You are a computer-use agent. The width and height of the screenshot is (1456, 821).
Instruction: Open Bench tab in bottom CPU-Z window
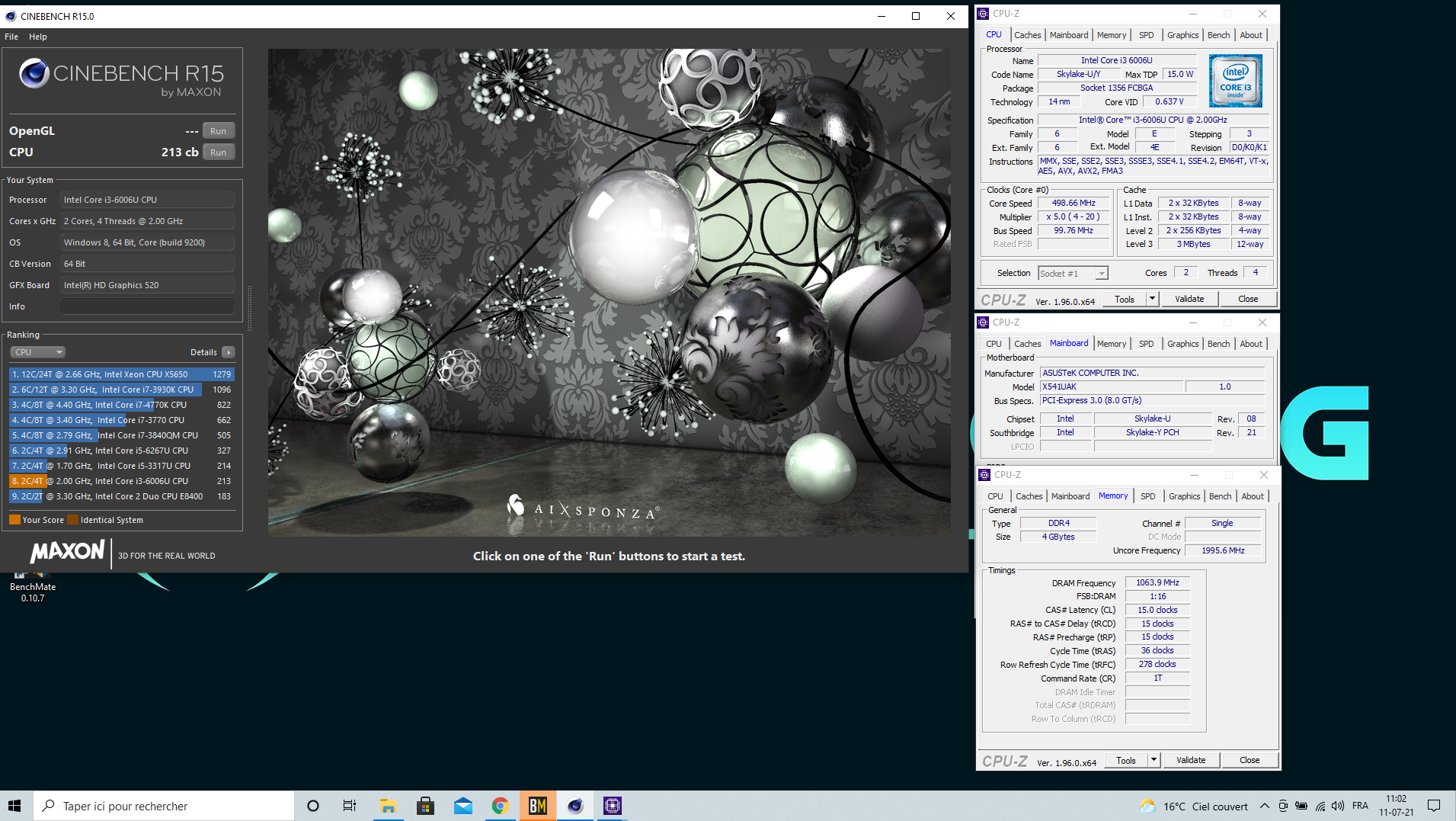pyautogui.click(x=1220, y=496)
